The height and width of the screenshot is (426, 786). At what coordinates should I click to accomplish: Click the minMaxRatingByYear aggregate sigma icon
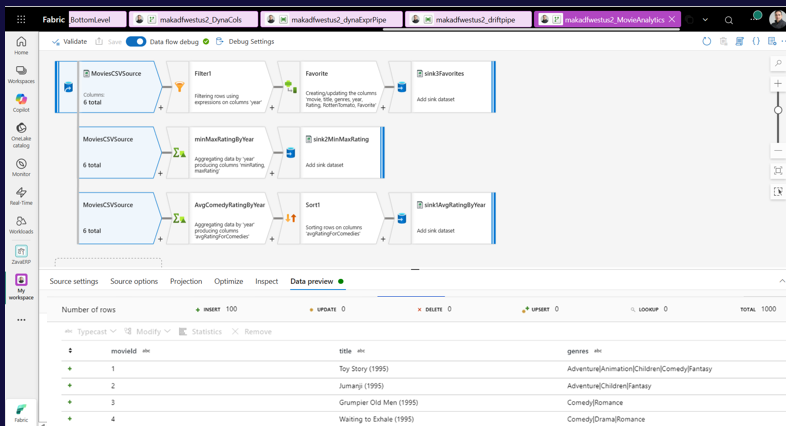pyautogui.click(x=179, y=152)
